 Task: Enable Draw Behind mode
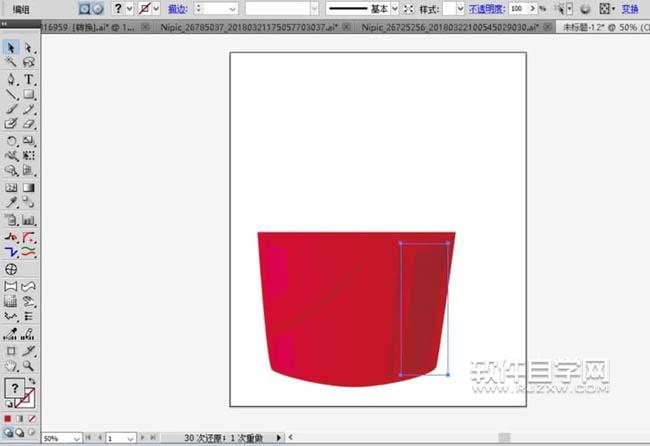[x=20, y=433]
